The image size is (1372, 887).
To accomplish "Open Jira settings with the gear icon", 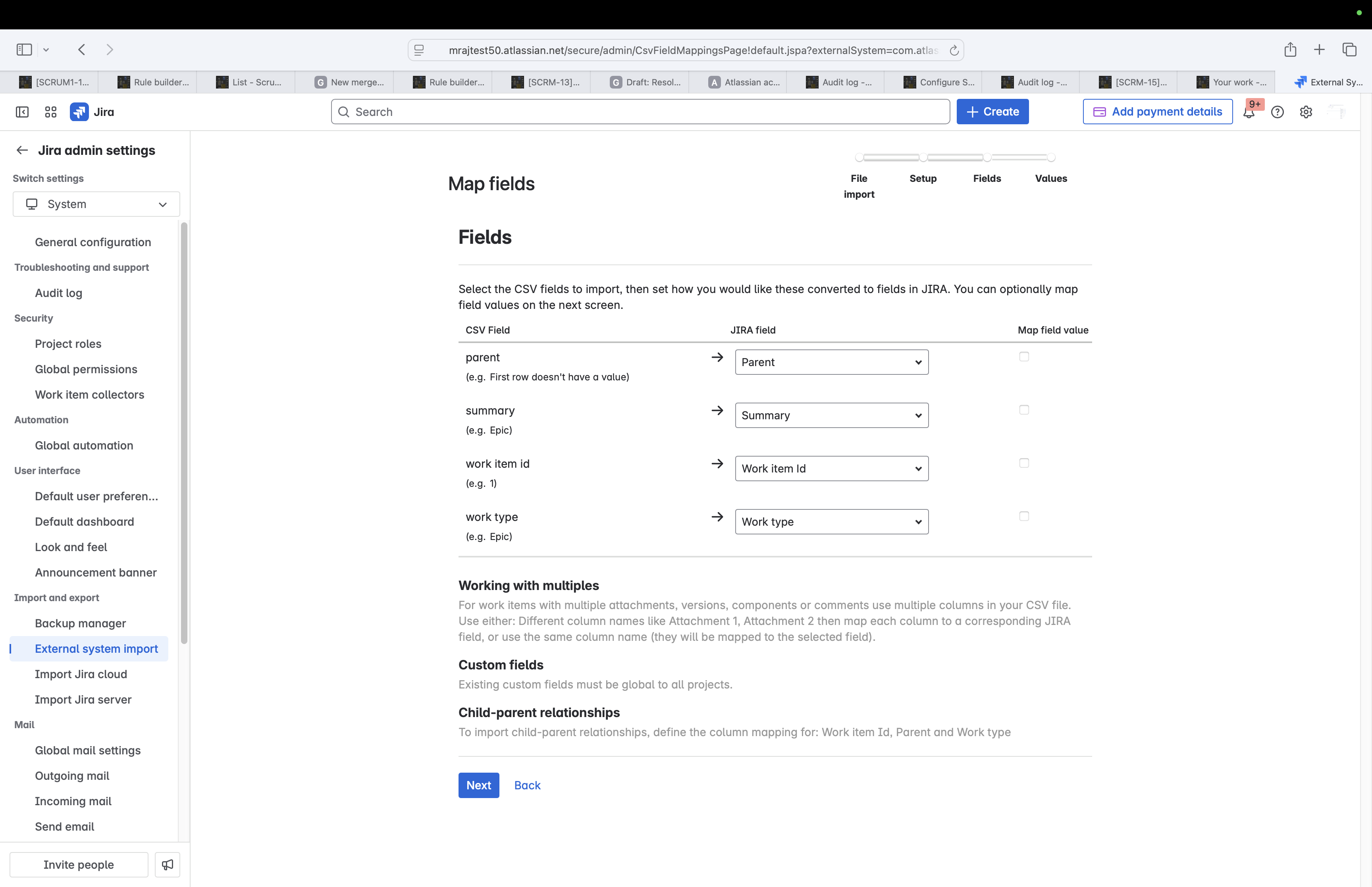I will pos(1305,112).
